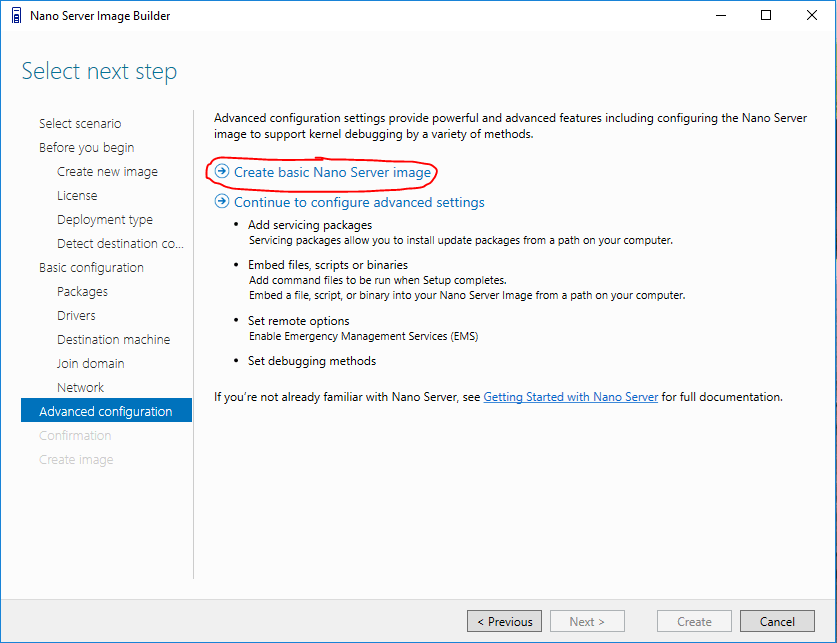This screenshot has width=837, height=643.
Task: Choose Continue to configure advanced settings
Action: [359, 202]
